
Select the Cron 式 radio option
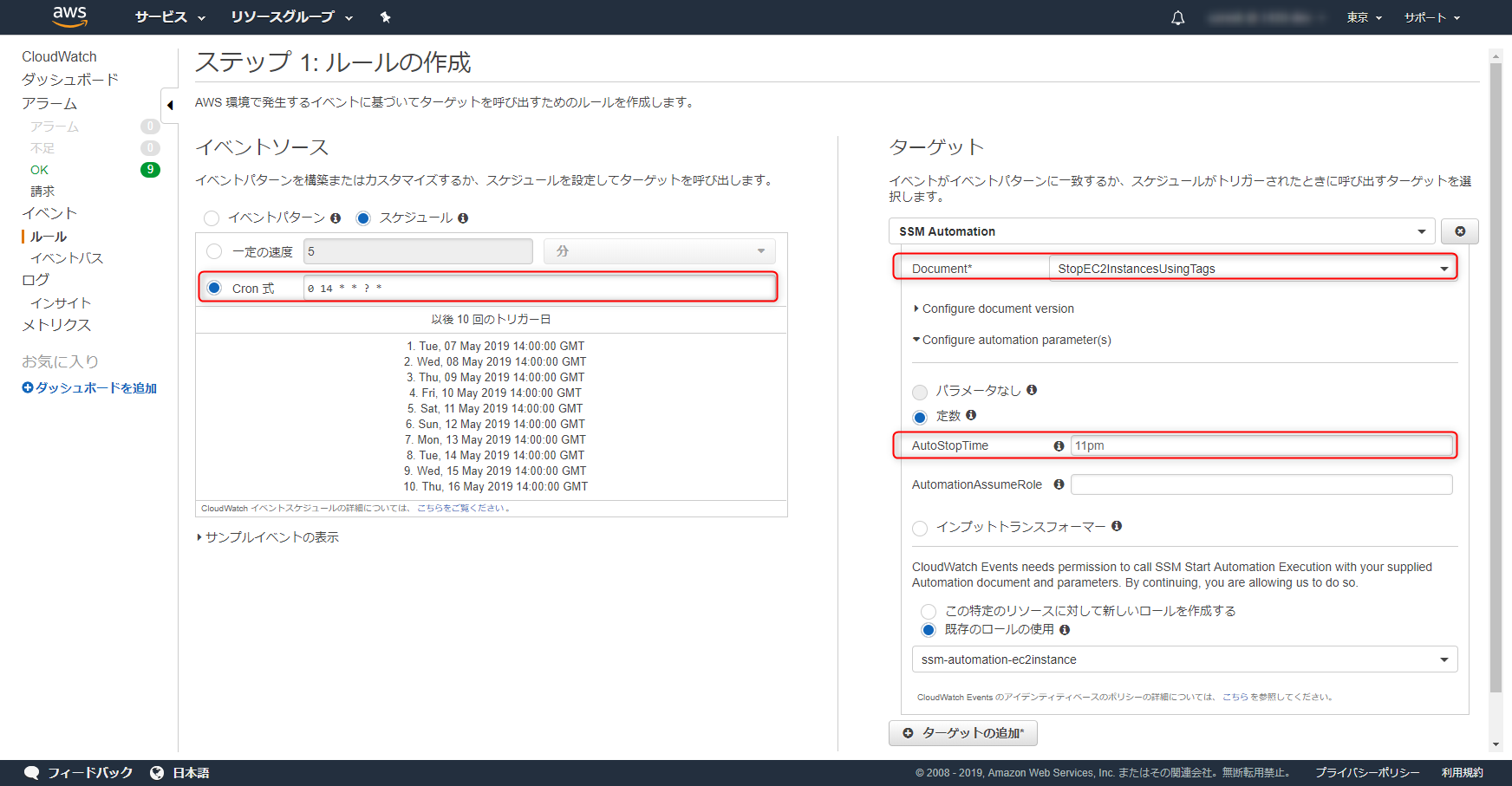point(214,288)
